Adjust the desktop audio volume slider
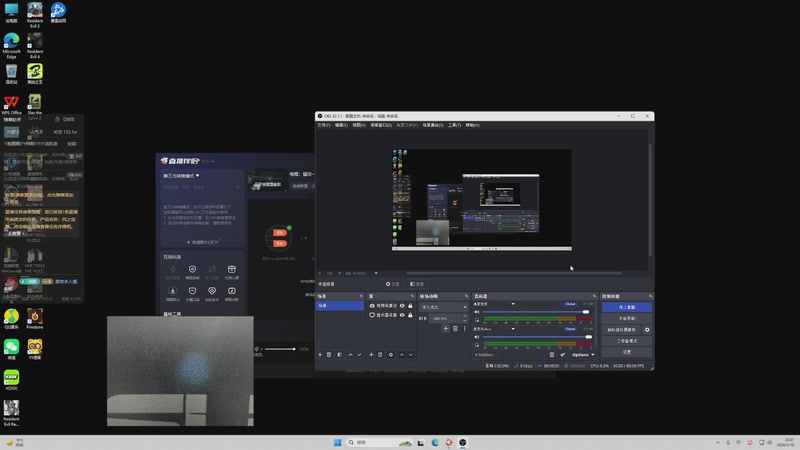 point(535,311)
